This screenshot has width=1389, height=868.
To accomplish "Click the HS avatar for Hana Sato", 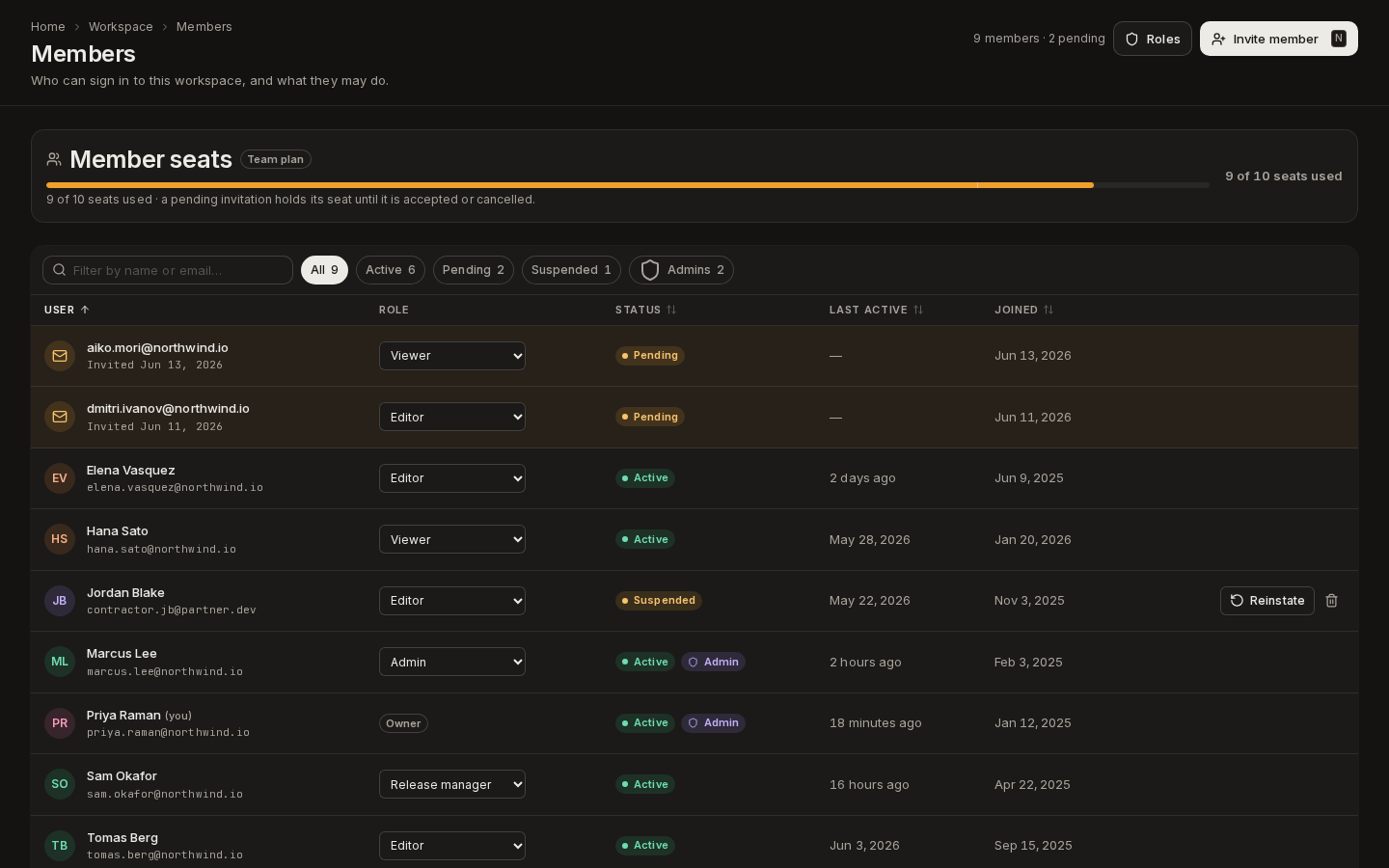I will (x=60, y=539).
